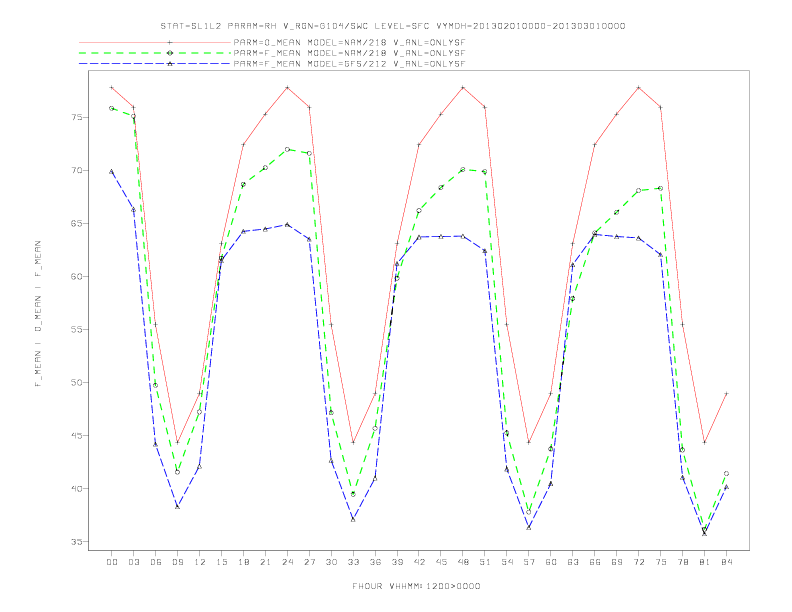
Task: Click the x-axis forecast hour label 27
Action: [309, 562]
